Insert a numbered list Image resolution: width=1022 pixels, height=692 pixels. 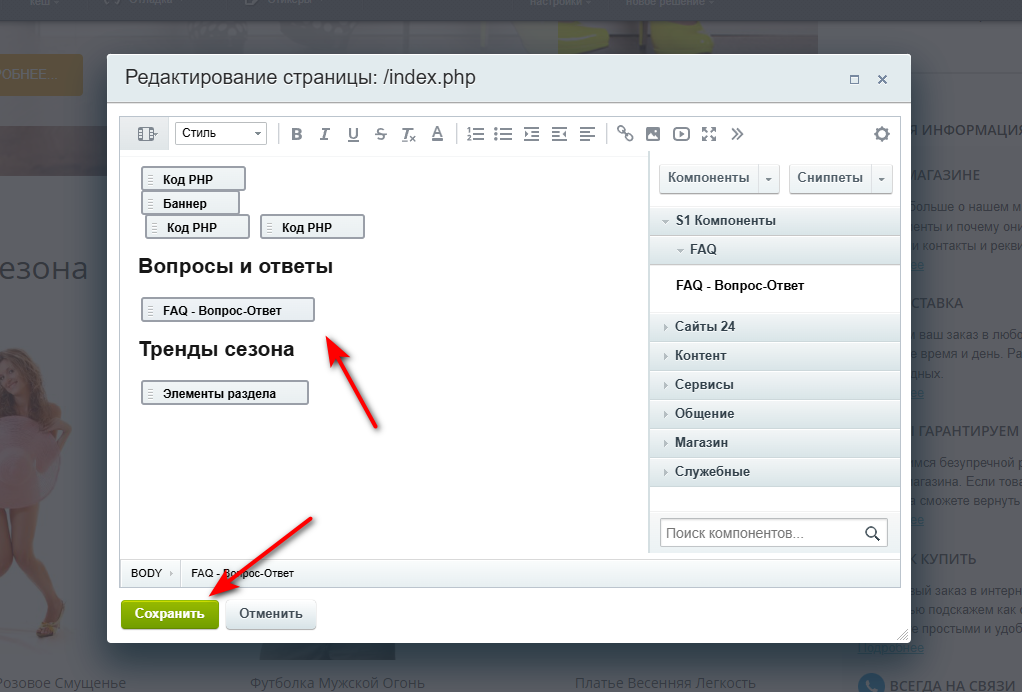(x=475, y=134)
